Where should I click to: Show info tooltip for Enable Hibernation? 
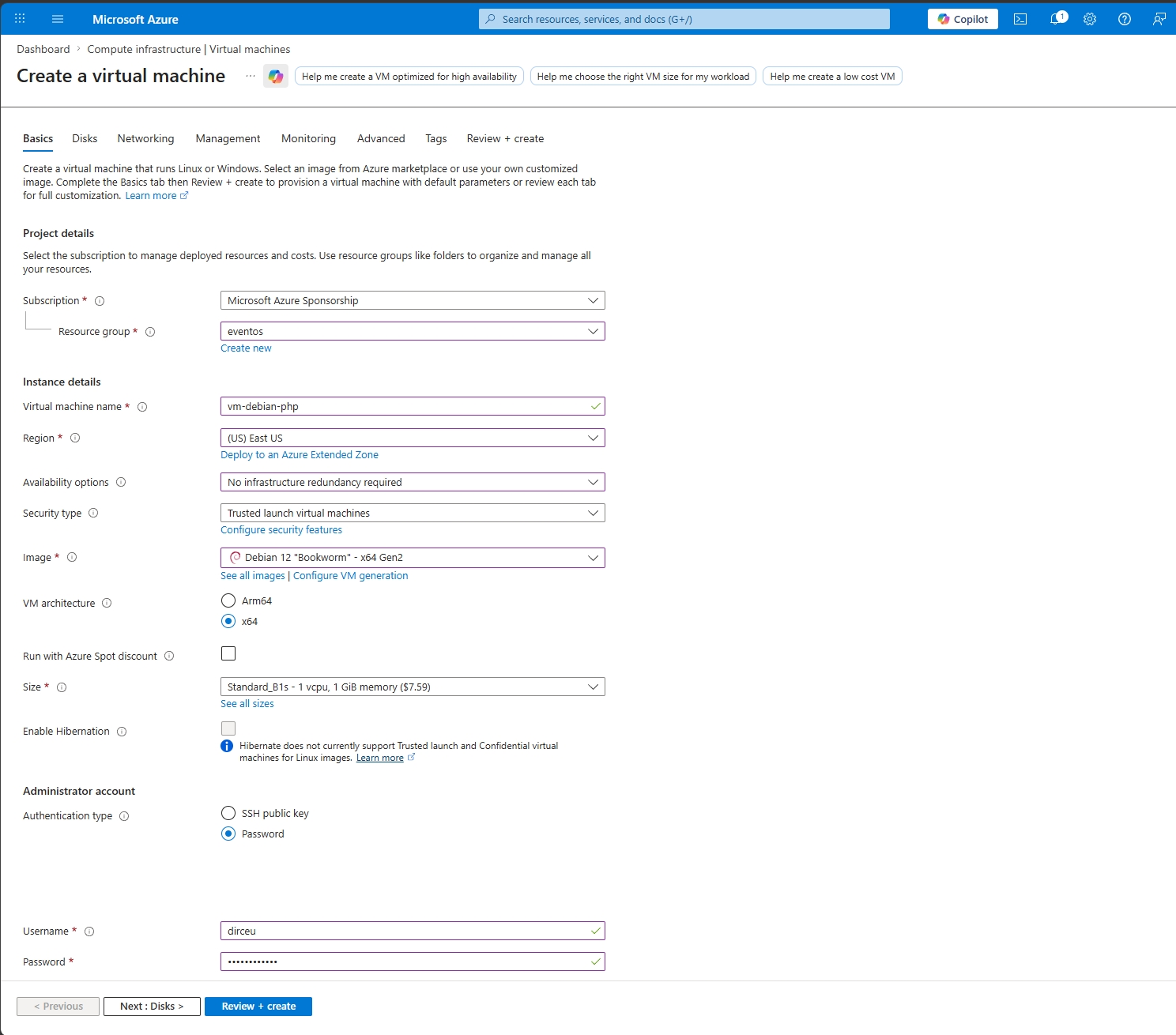122,732
